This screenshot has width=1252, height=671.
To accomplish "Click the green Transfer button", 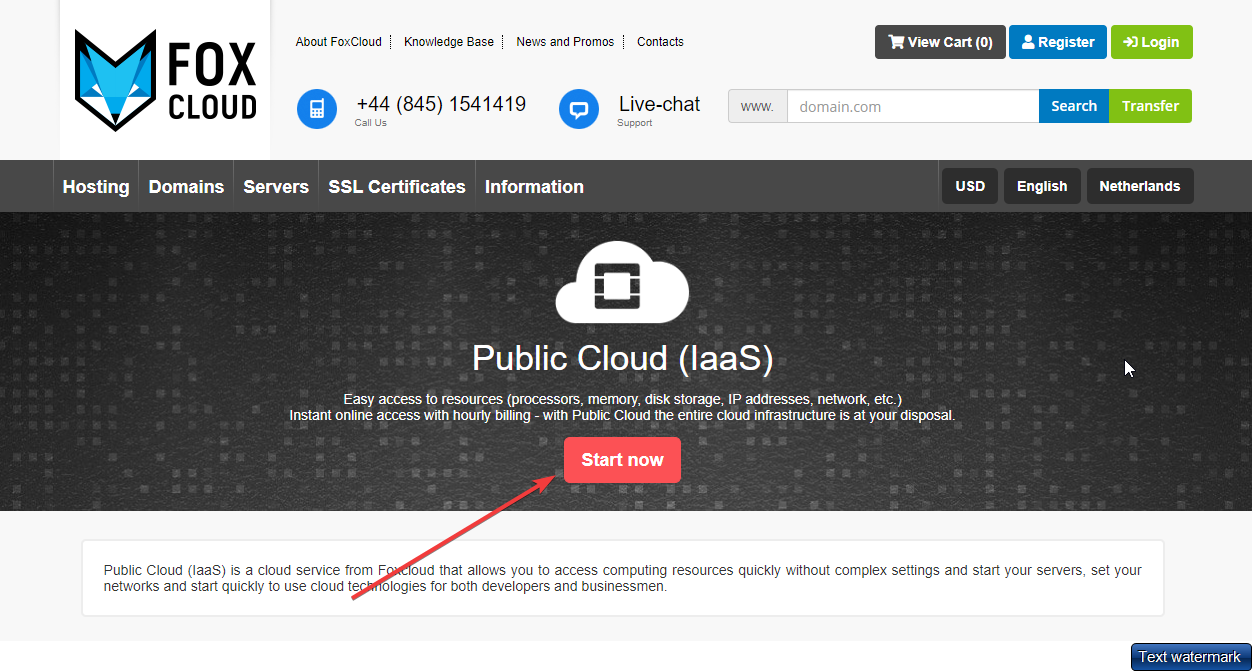I will click(x=1150, y=106).
